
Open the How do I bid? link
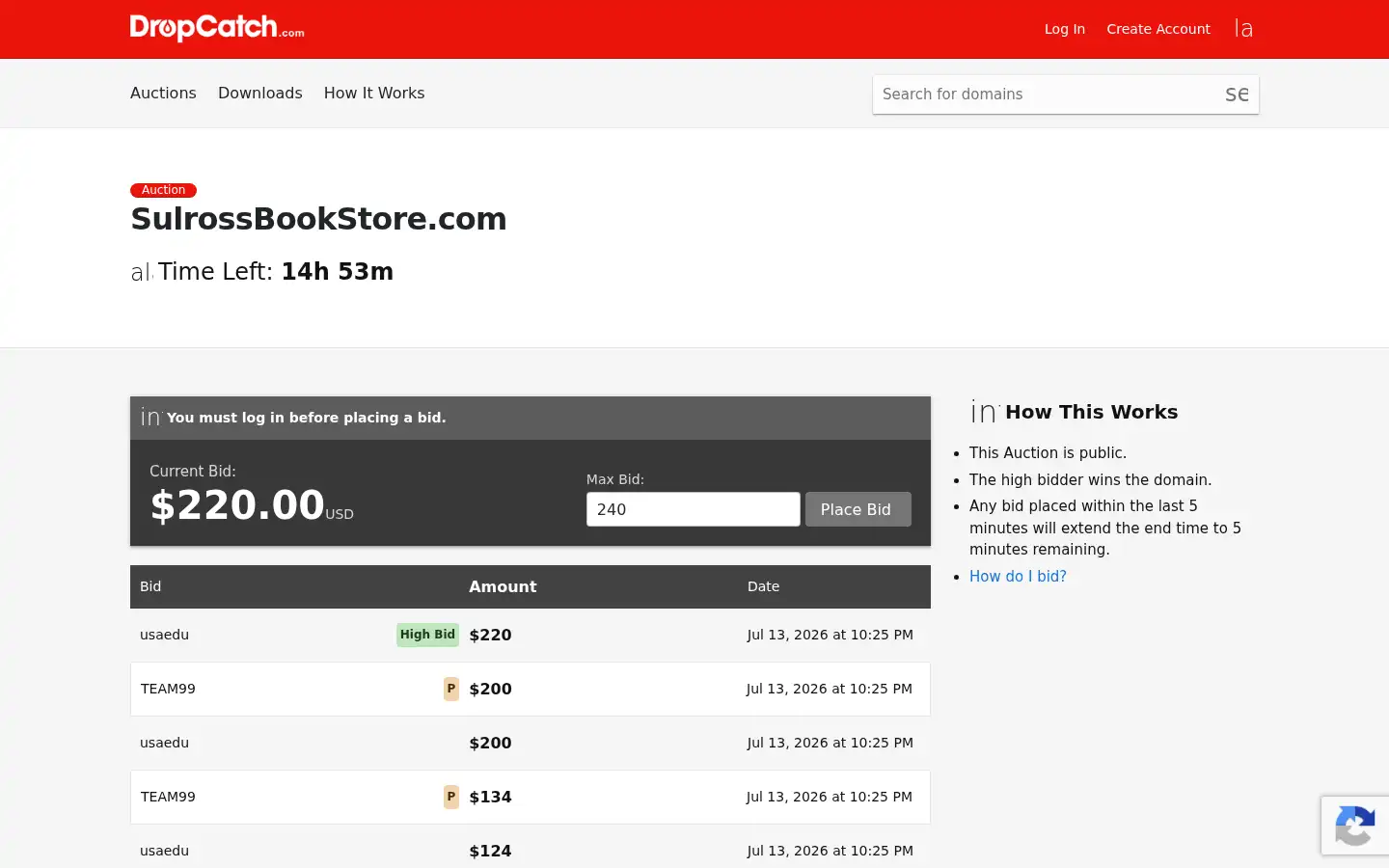point(1018,577)
